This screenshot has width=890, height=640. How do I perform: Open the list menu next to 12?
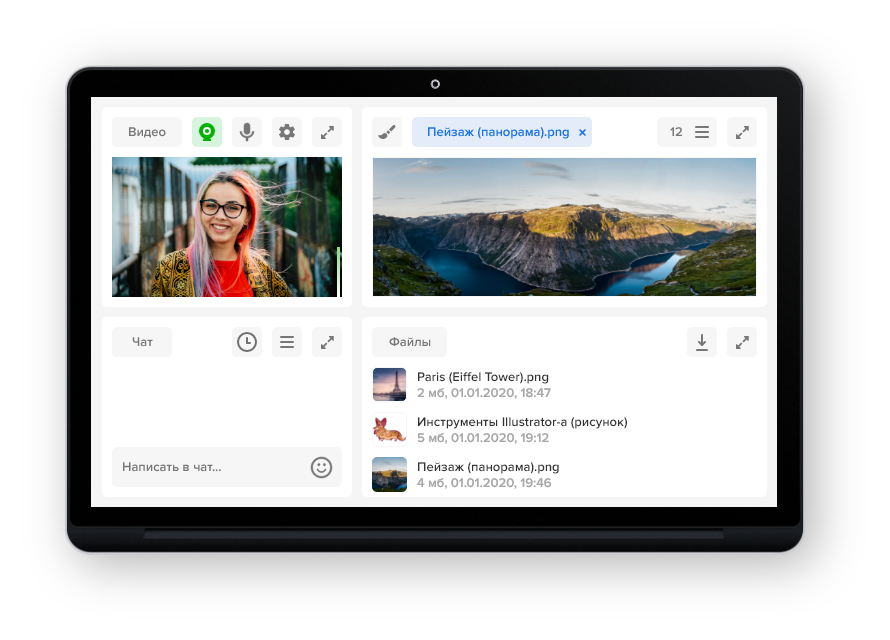702,132
